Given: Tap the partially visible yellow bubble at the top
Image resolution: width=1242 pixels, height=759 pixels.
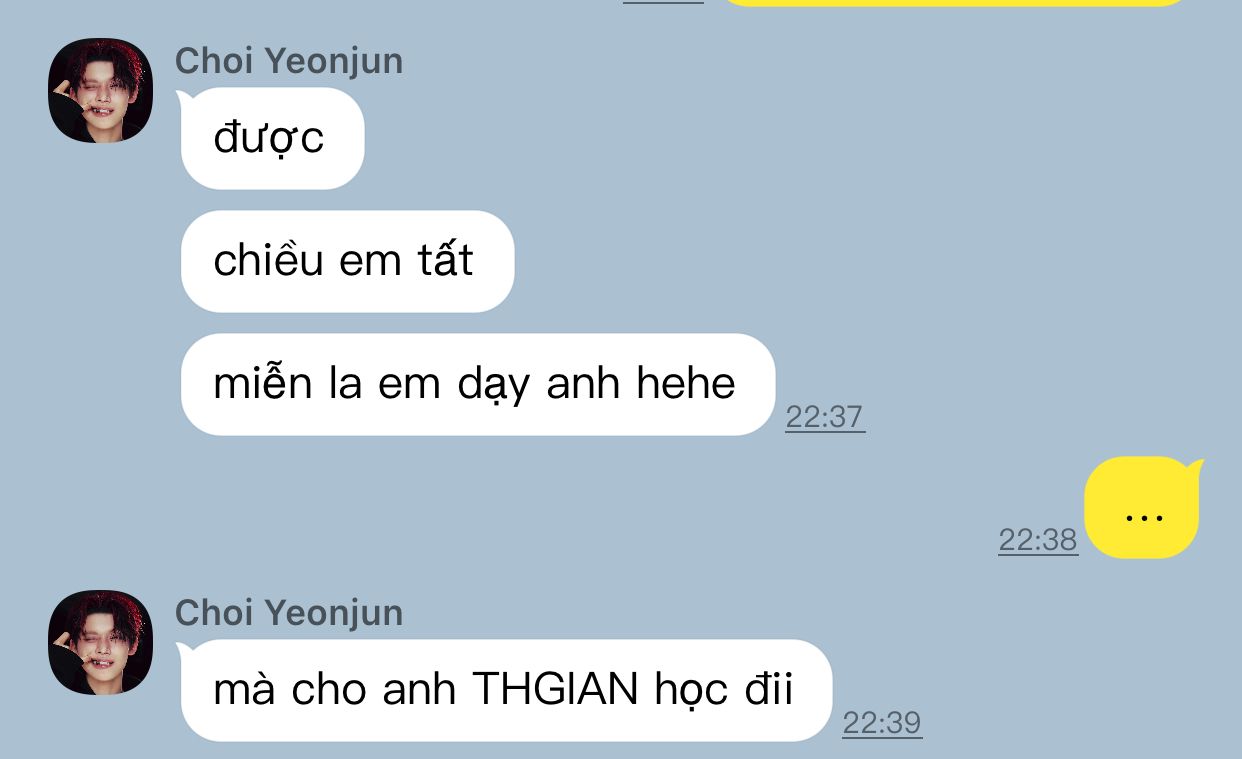Looking at the screenshot, I should tap(953, 3).
